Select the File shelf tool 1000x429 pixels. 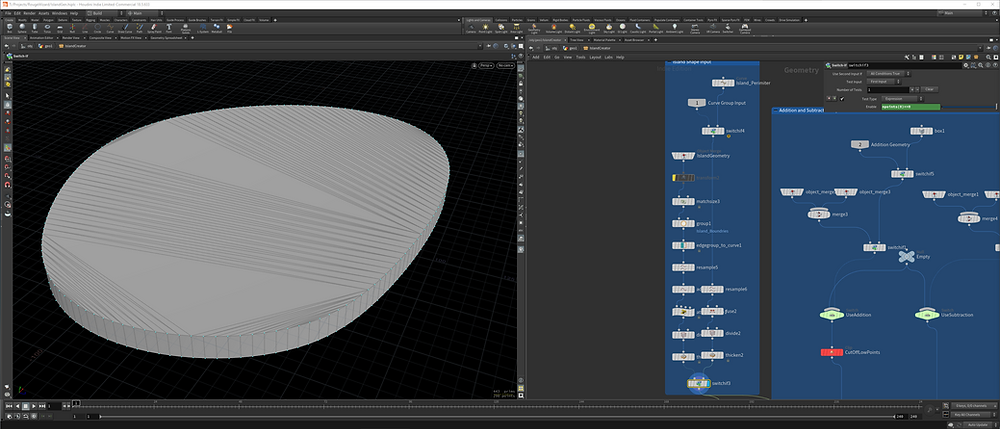tap(229, 27)
